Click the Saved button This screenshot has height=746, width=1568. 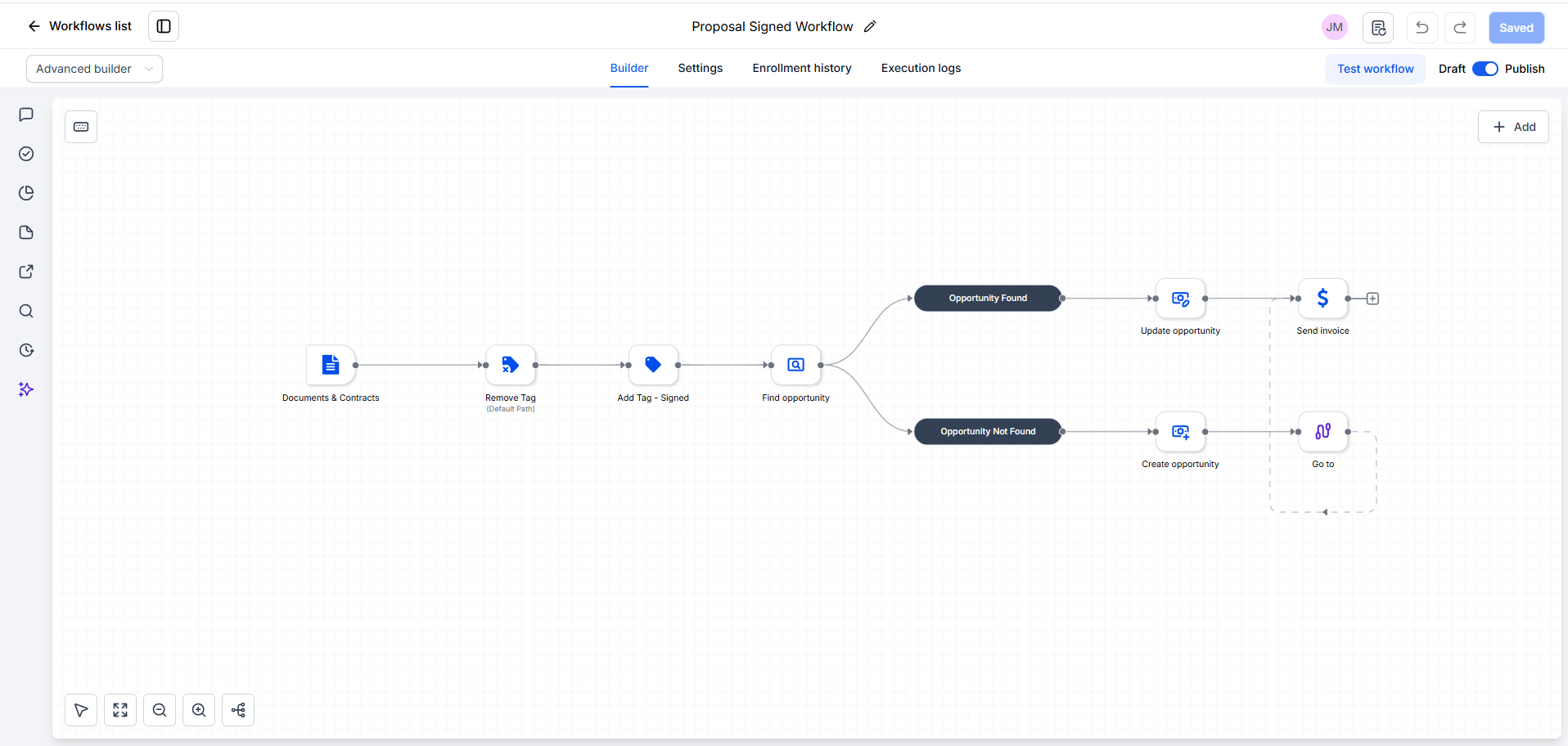tap(1516, 28)
